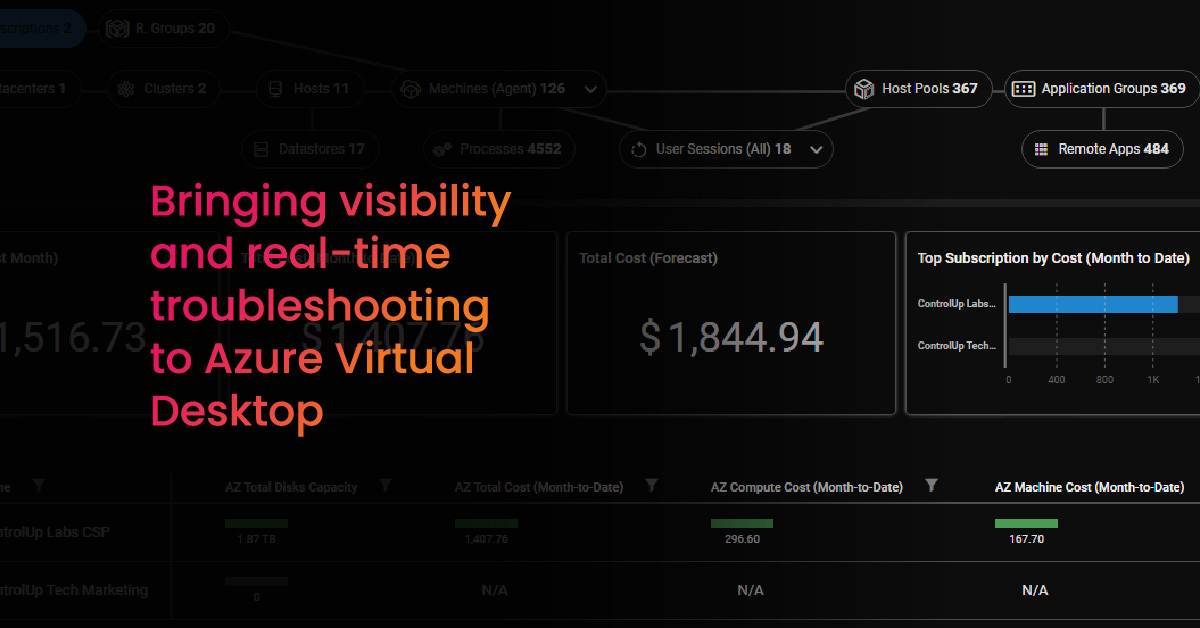This screenshot has width=1200, height=628.
Task: Click the Hosts server icon
Action: tap(274, 89)
